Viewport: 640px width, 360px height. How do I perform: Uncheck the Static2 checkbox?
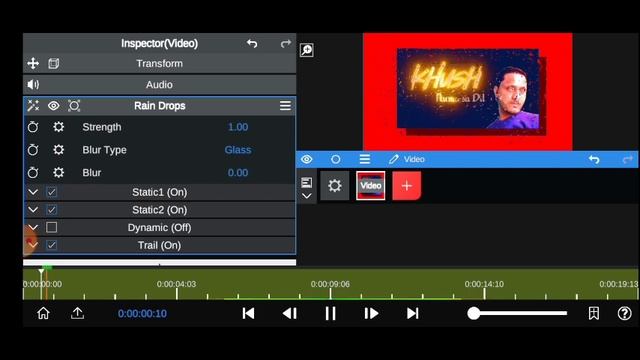coord(51,210)
